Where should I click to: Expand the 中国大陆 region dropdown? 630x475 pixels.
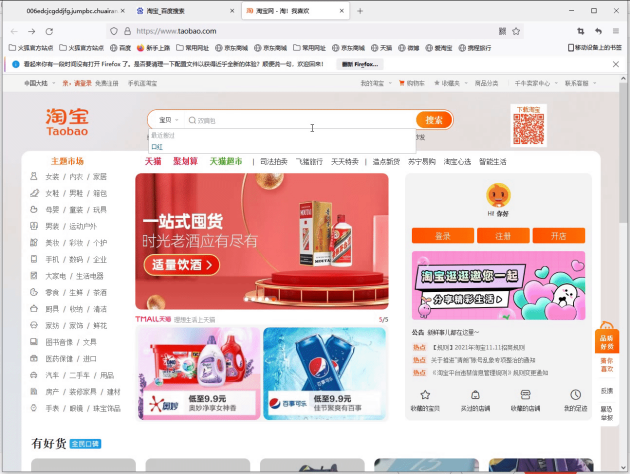39,83
